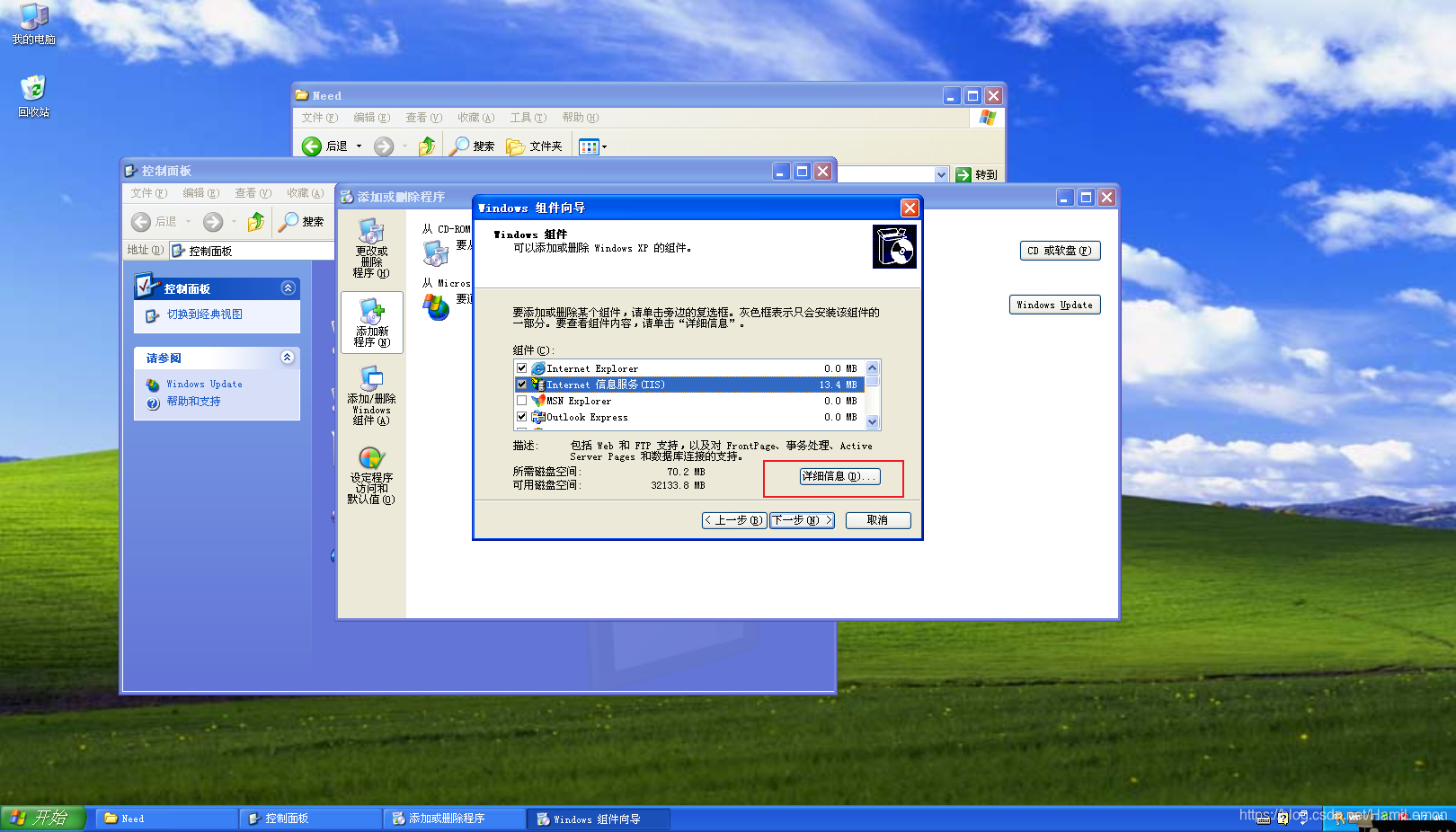Screen dimensions: 1456x832
Task: Click up-folder icon in Need window
Action: [427, 146]
